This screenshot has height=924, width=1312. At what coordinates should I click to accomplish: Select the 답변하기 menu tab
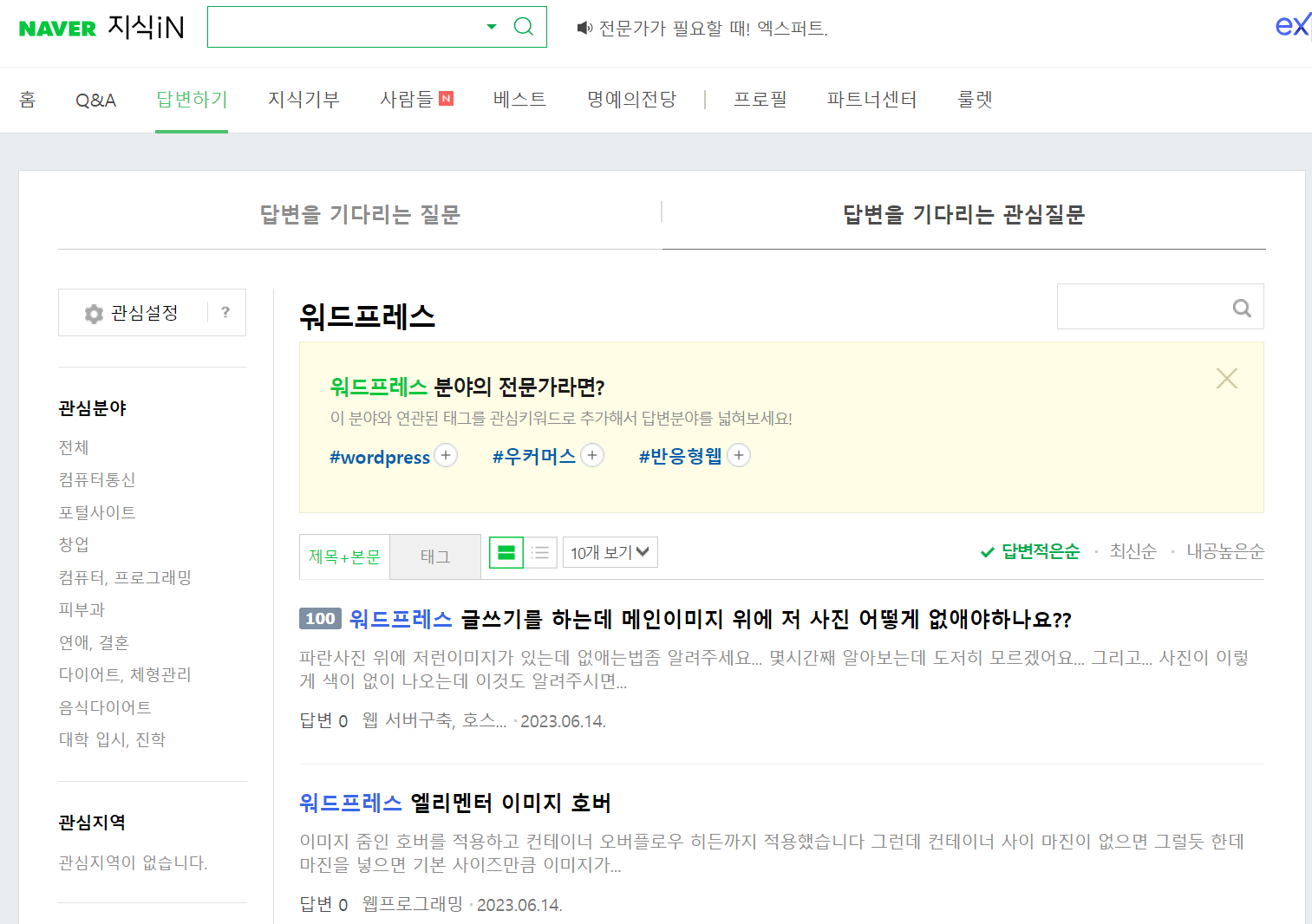click(192, 100)
